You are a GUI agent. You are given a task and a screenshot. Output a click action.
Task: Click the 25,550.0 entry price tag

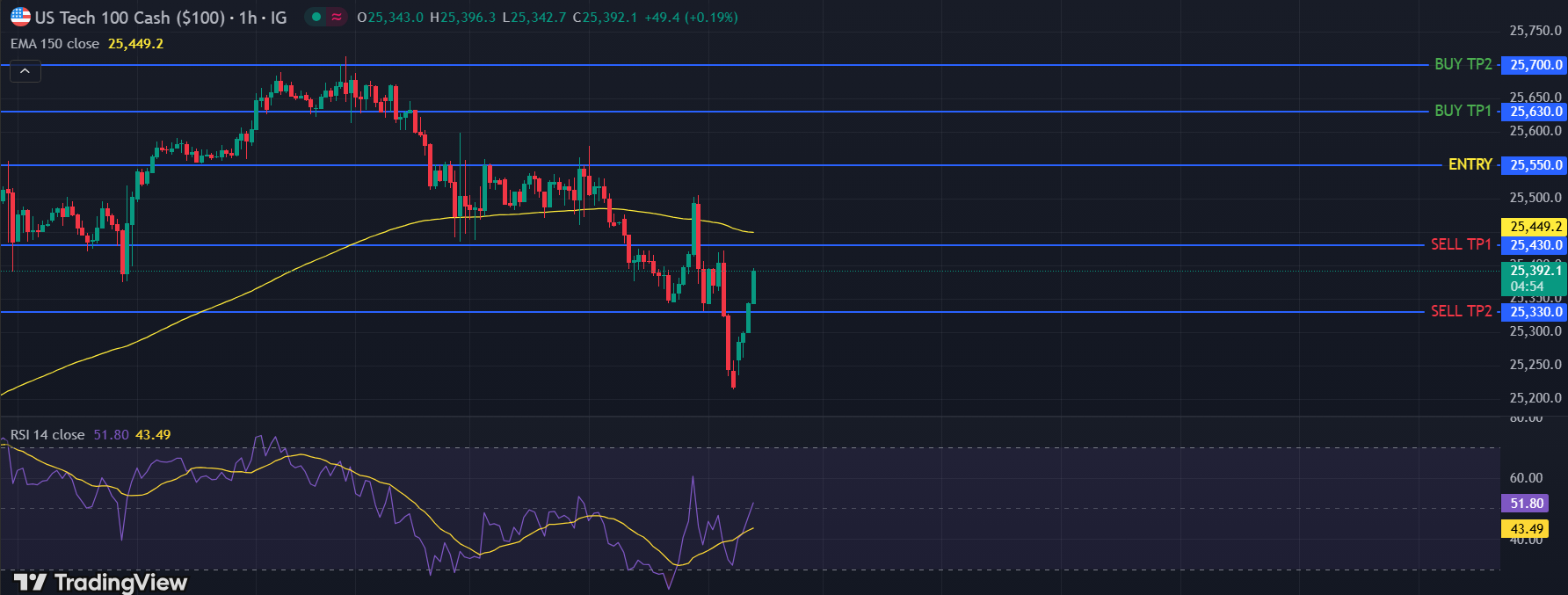pos(1535,165)
